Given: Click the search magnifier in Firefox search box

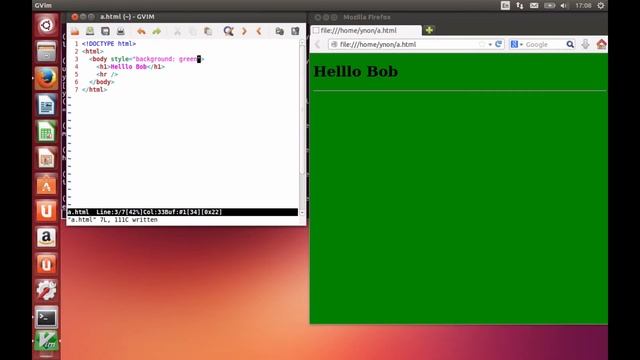Looking at the screenshot, I should [570, 44].
